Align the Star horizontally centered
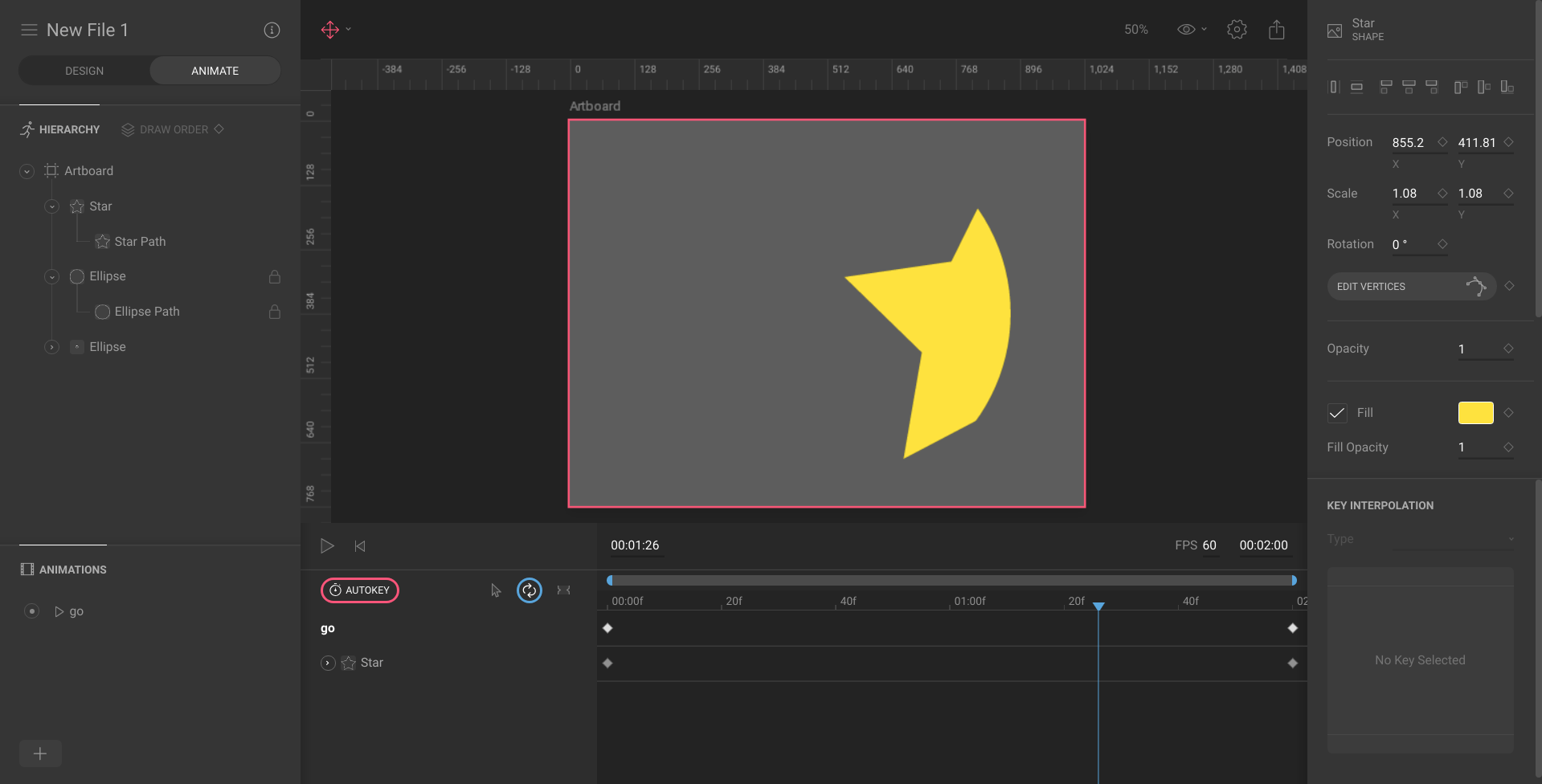The height and width of the screenshot is (784, 1542). coord(1334,87)
